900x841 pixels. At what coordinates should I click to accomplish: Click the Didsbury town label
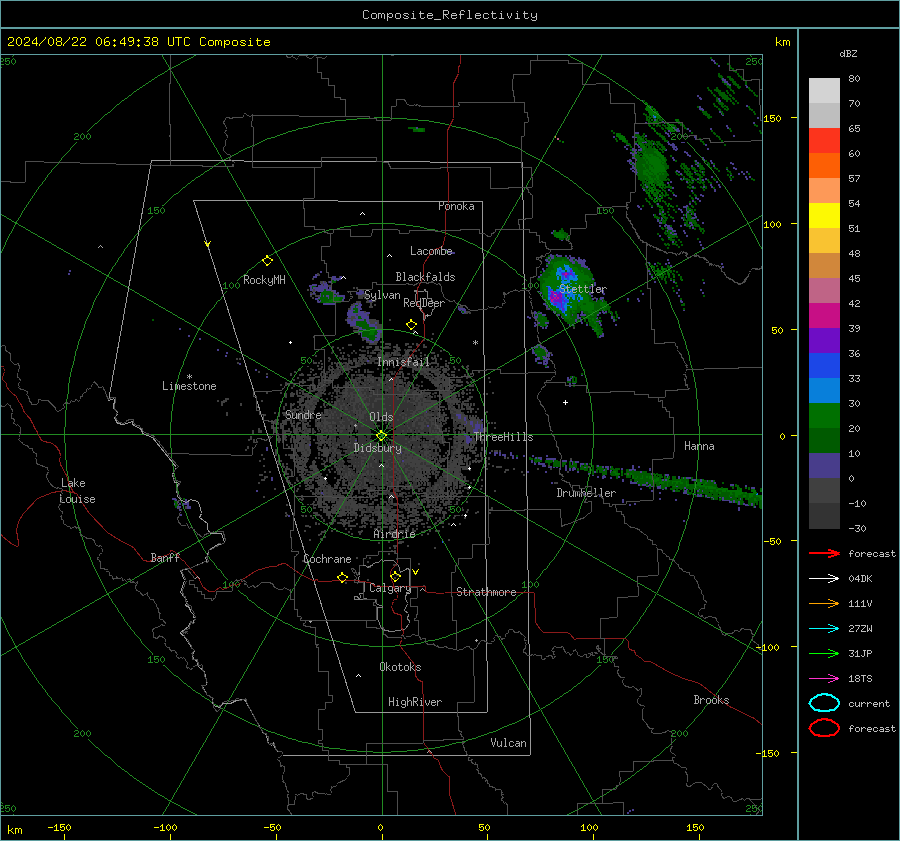[378, 448]
